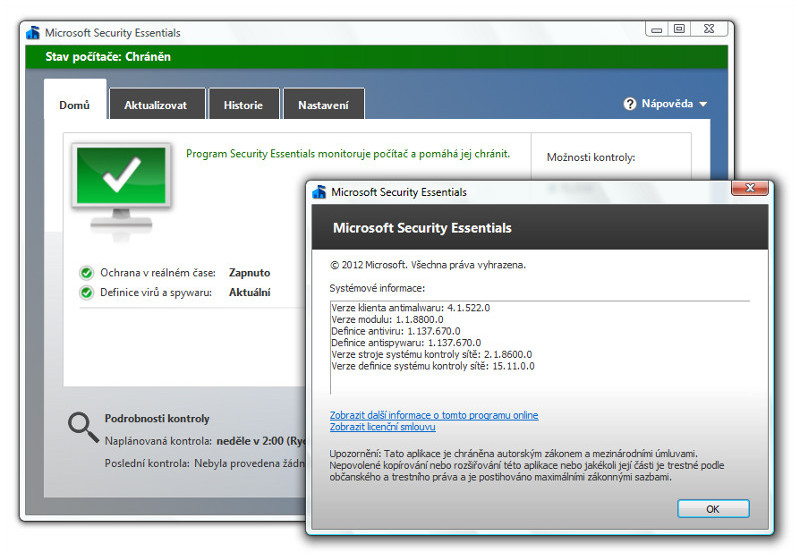Click the Stav počítače: Chráněn status bar
Image resolution: width=800 pixels, height=560 pixels.
click(377, 57)
